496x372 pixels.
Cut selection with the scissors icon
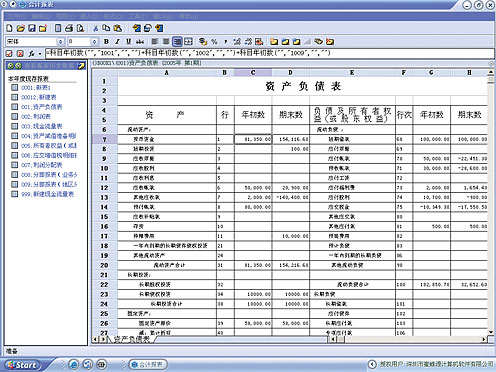click(x=96, y=28)
